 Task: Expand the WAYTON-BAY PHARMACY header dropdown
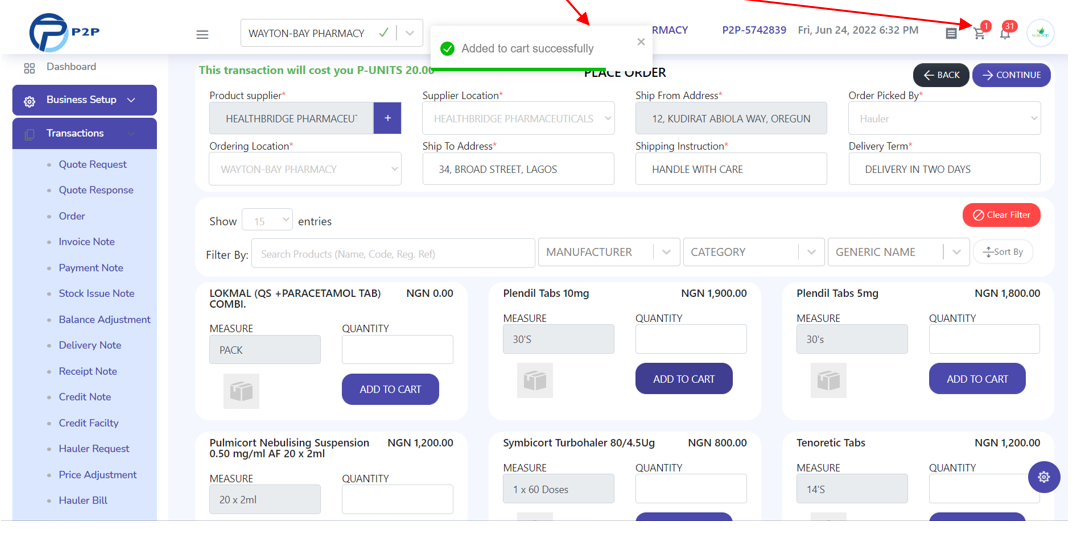410,33
